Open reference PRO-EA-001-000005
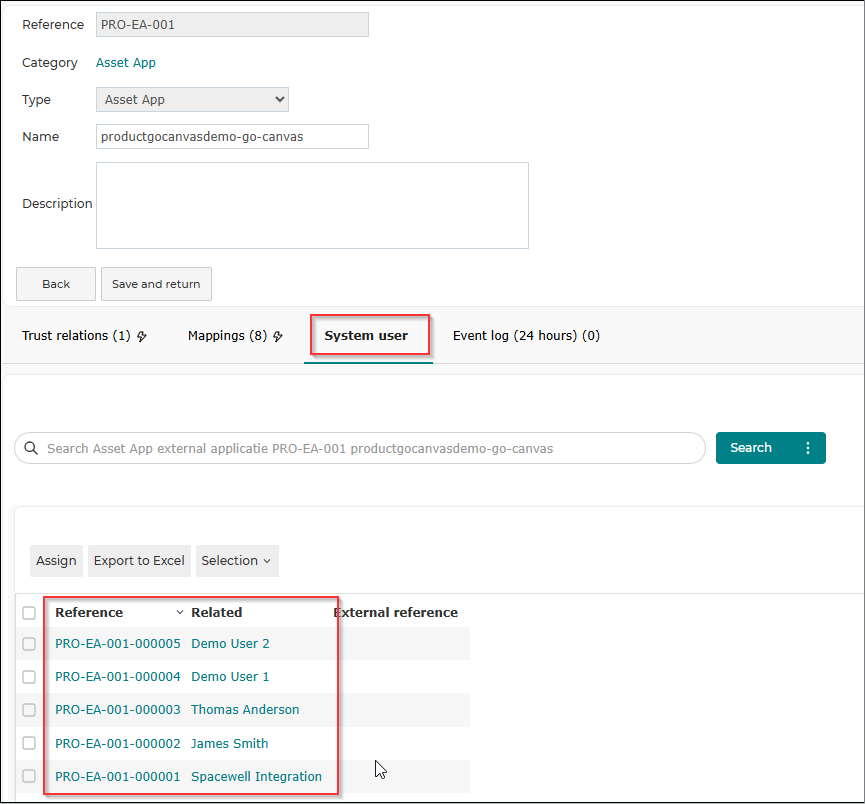The width and height of the screenshot is (865, 804). click(118, 644)
